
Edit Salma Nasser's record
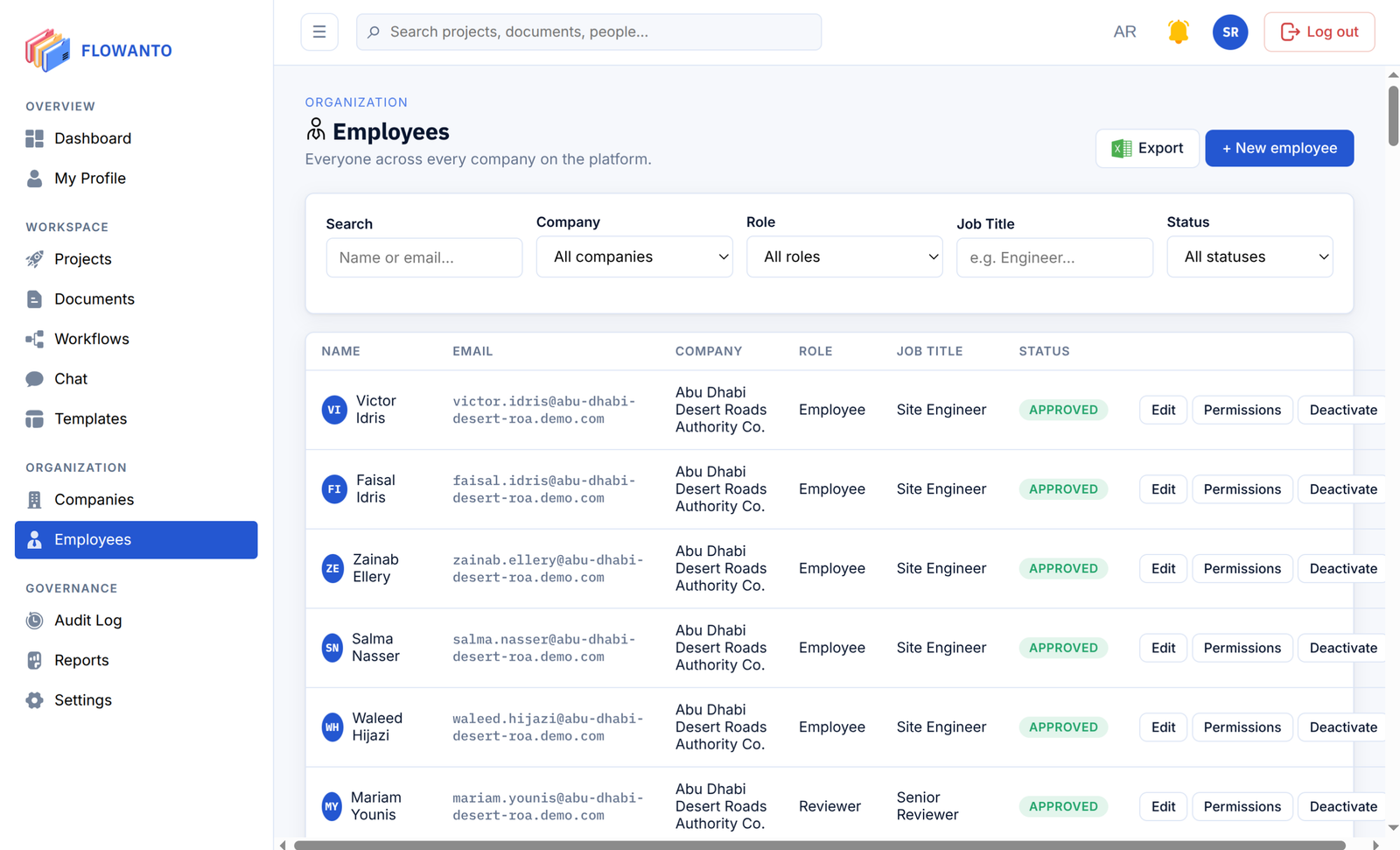click(x=1163, y=648)
